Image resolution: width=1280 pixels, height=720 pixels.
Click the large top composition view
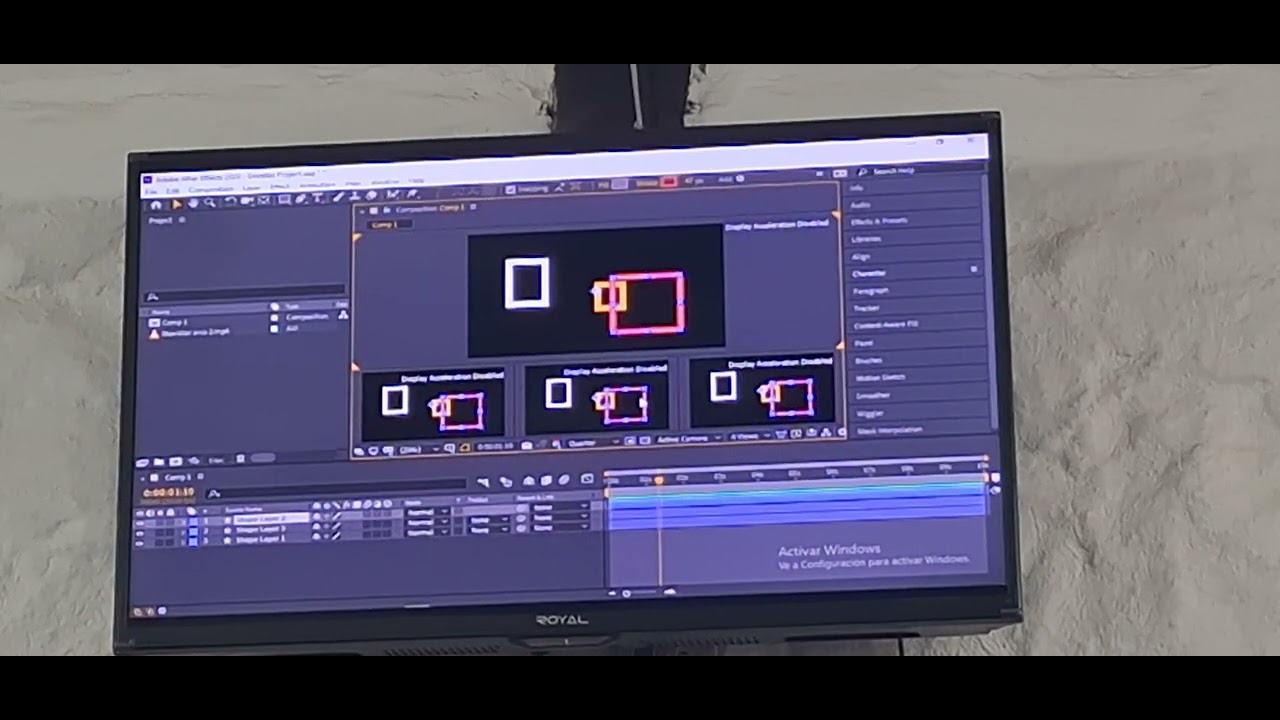tap(596, 290)
